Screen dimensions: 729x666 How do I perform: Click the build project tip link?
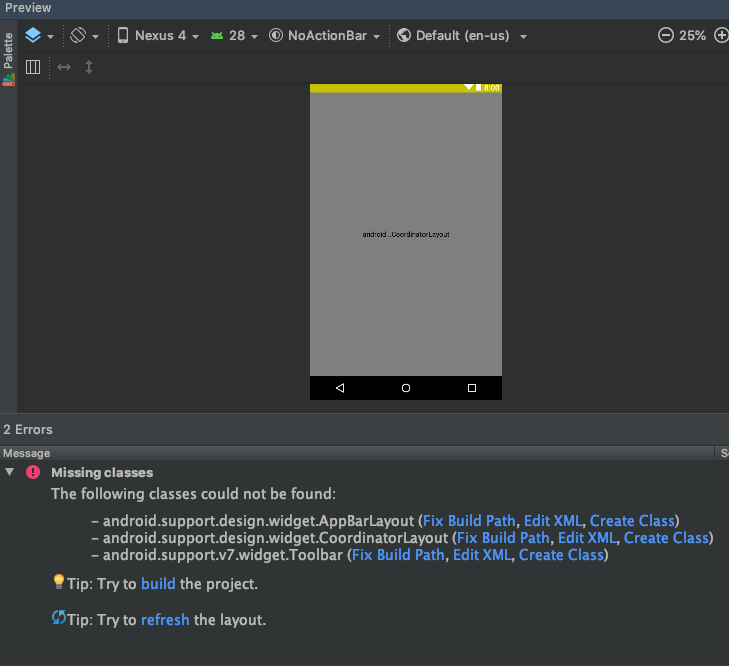point(158,584)
